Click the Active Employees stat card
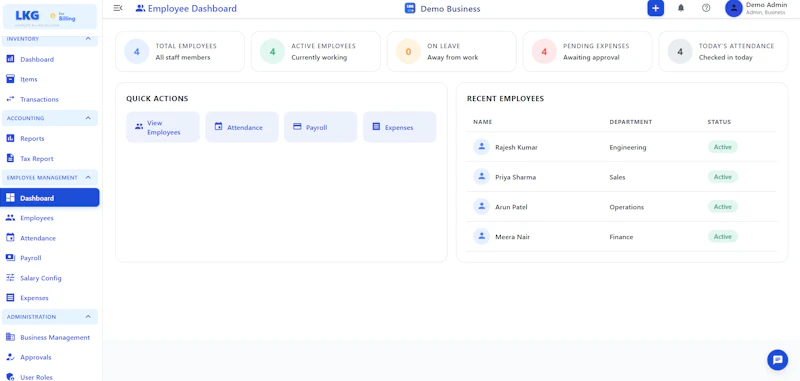Viewport: 800px width, 381px height. tap(315, 52)
